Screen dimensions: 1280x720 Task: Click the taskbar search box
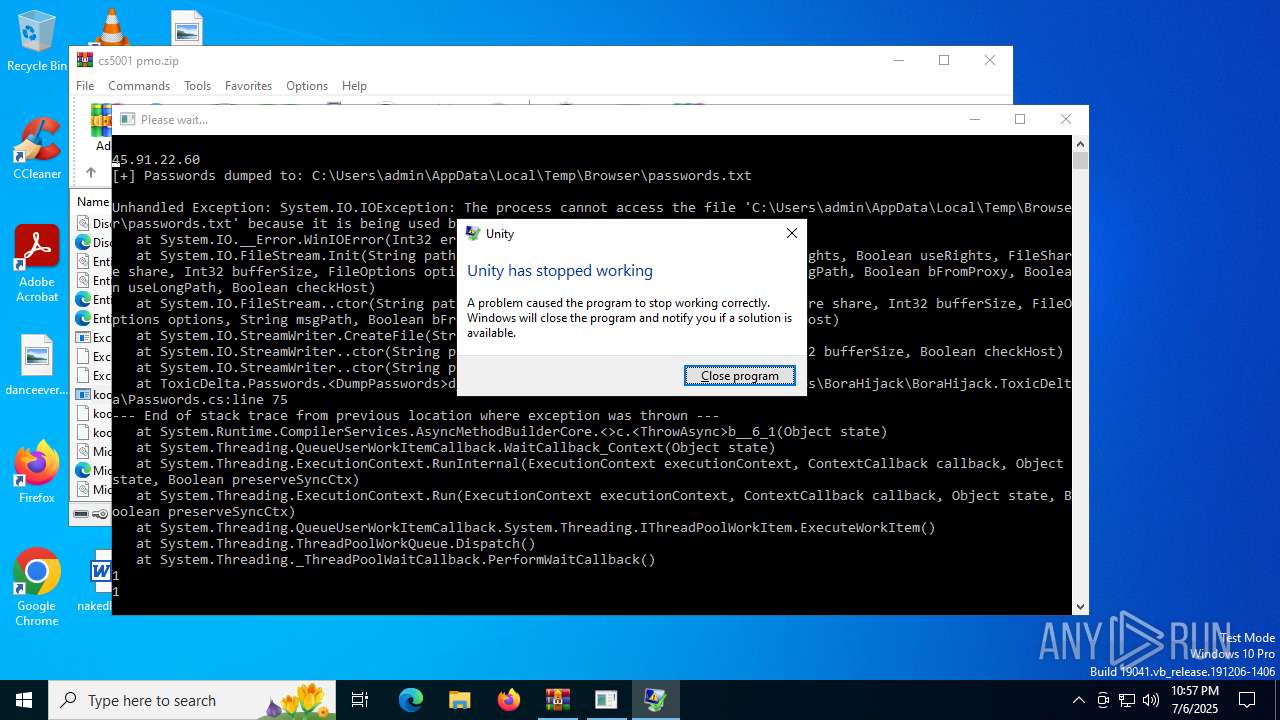pos(192,700)
